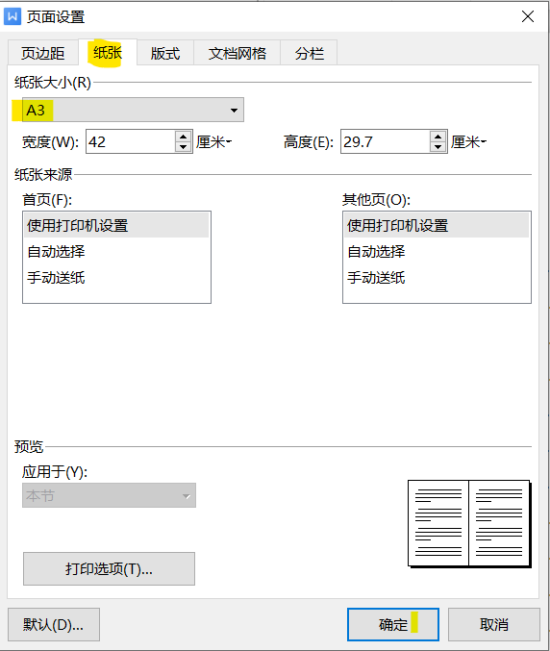The height and width of the screenshot is (651, 550).
Task: Click the WPS Writer icon in title bar
Action: click(12, 17)
